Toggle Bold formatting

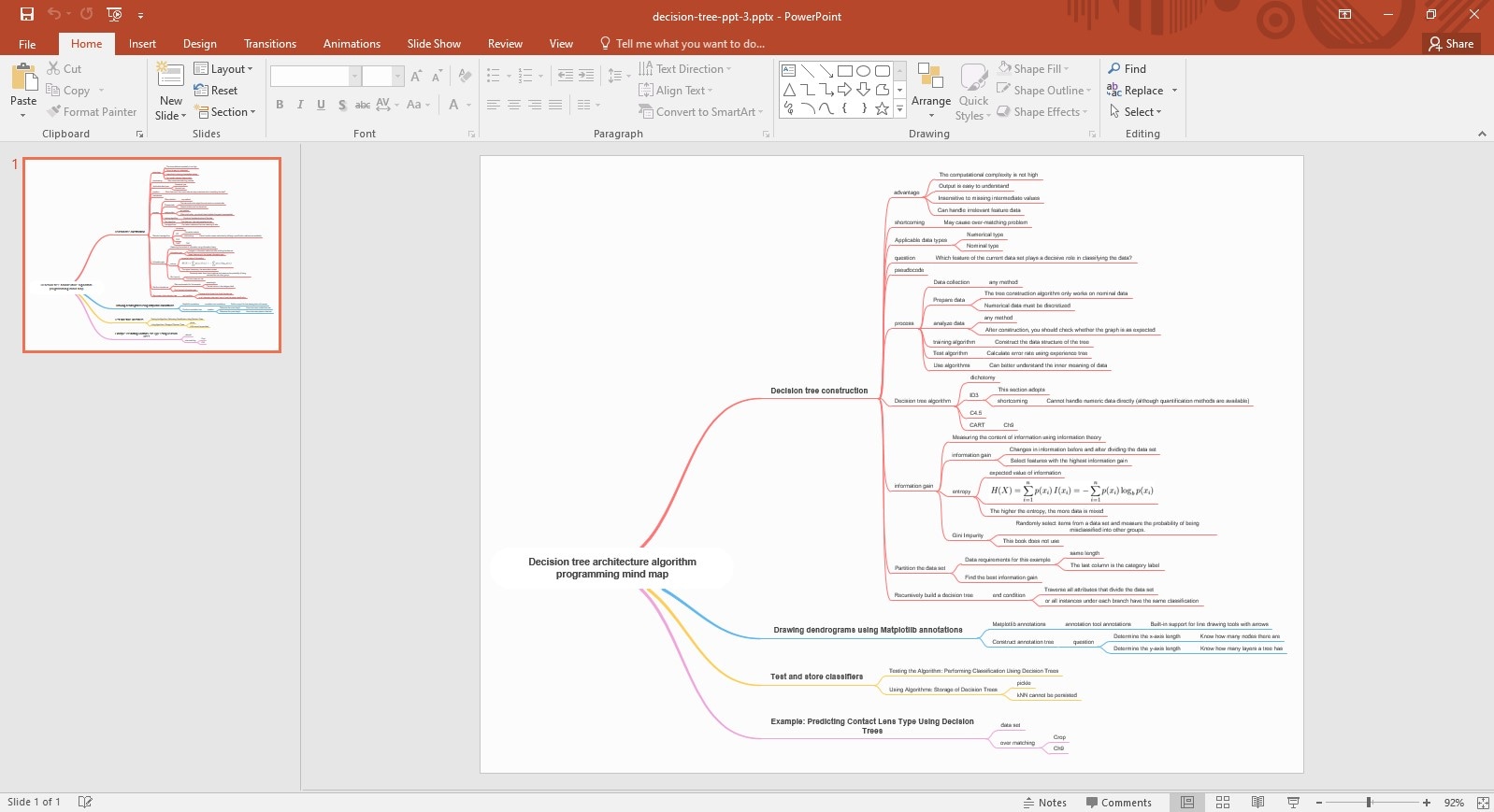pyautogui.click(x=280, y=105)
